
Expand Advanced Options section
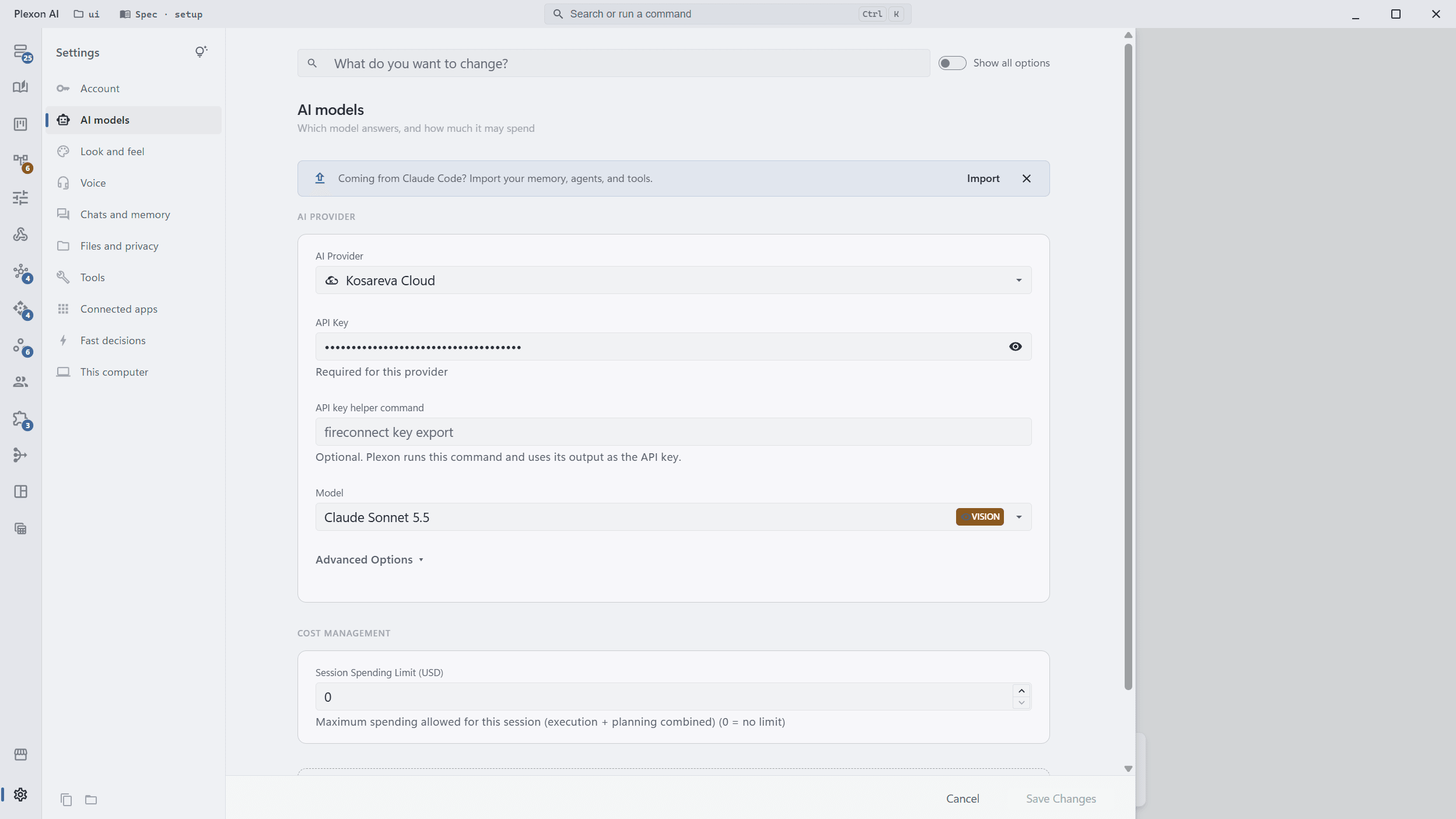click(369, 560)
